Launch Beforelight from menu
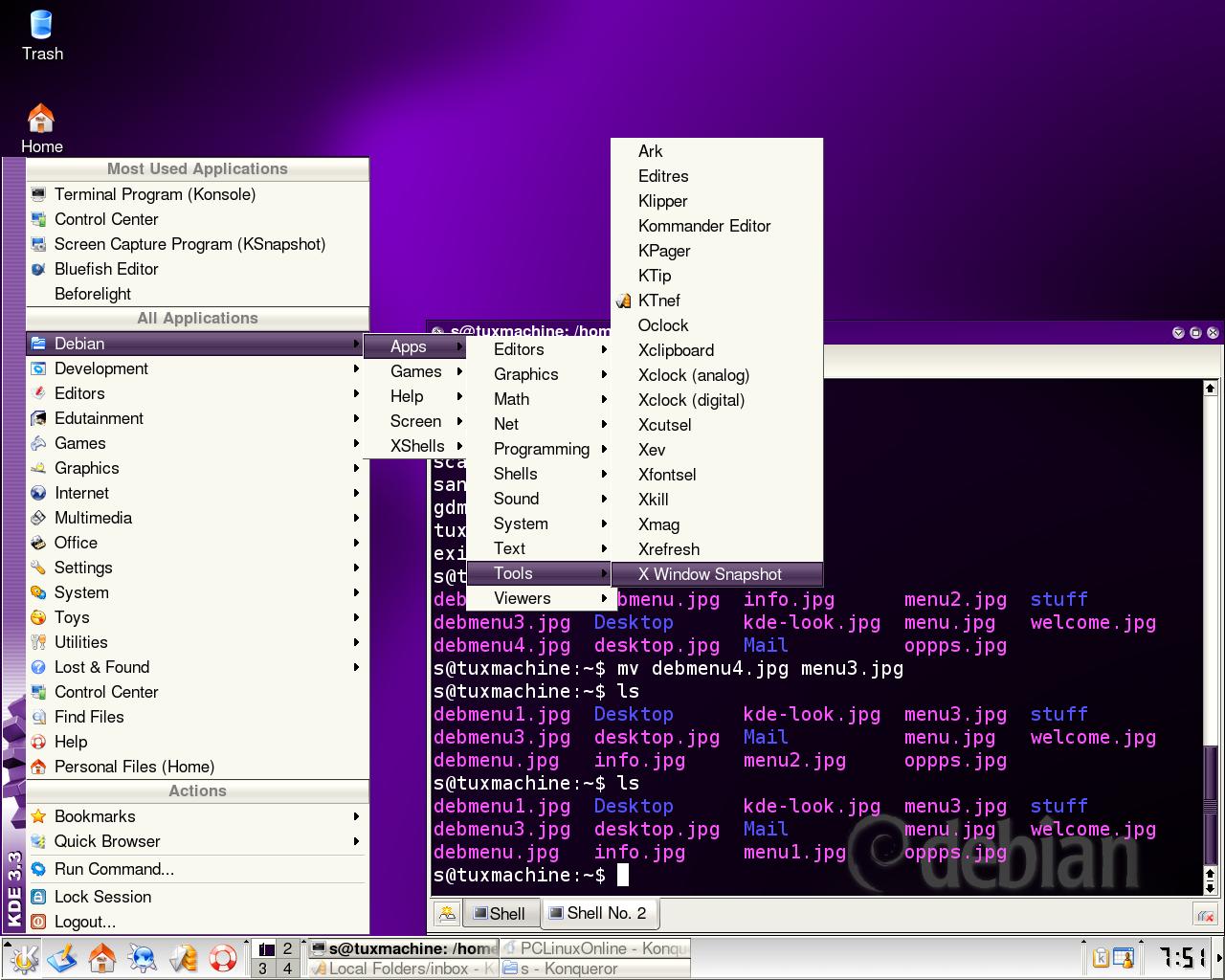1225x980 pixels. 197,294
